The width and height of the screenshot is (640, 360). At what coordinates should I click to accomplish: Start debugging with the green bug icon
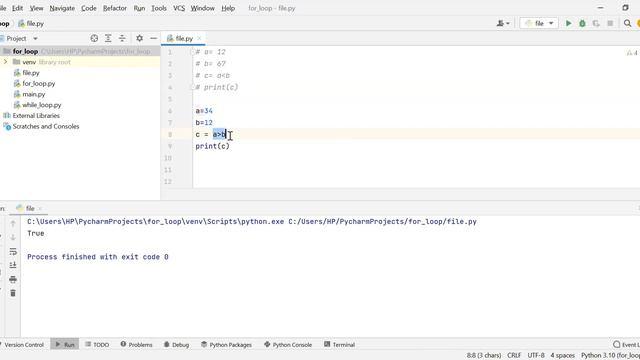click(x=582, y=23)
